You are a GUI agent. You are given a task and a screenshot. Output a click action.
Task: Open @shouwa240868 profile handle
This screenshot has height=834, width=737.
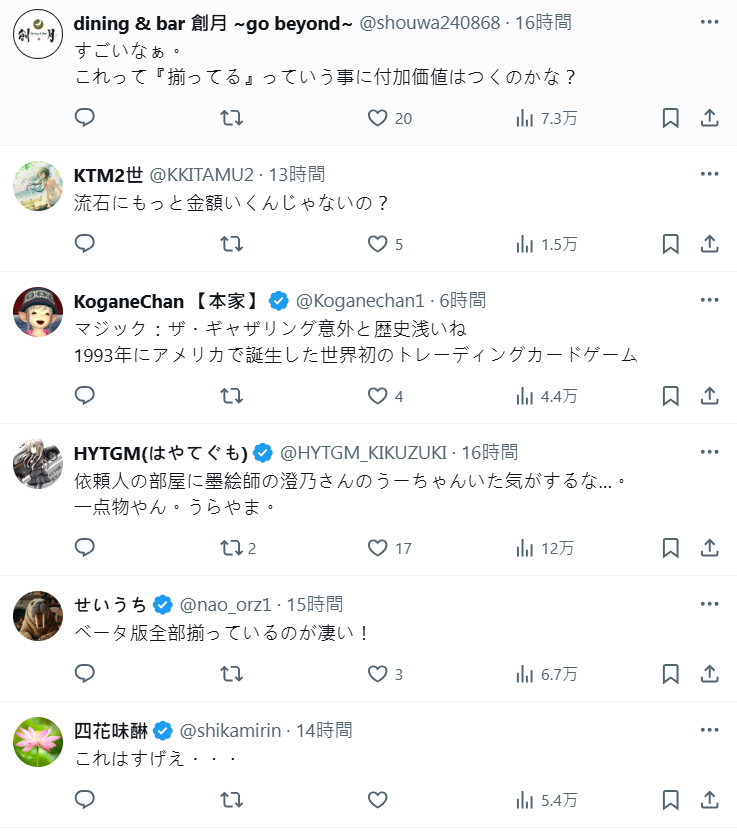[430, 22]
